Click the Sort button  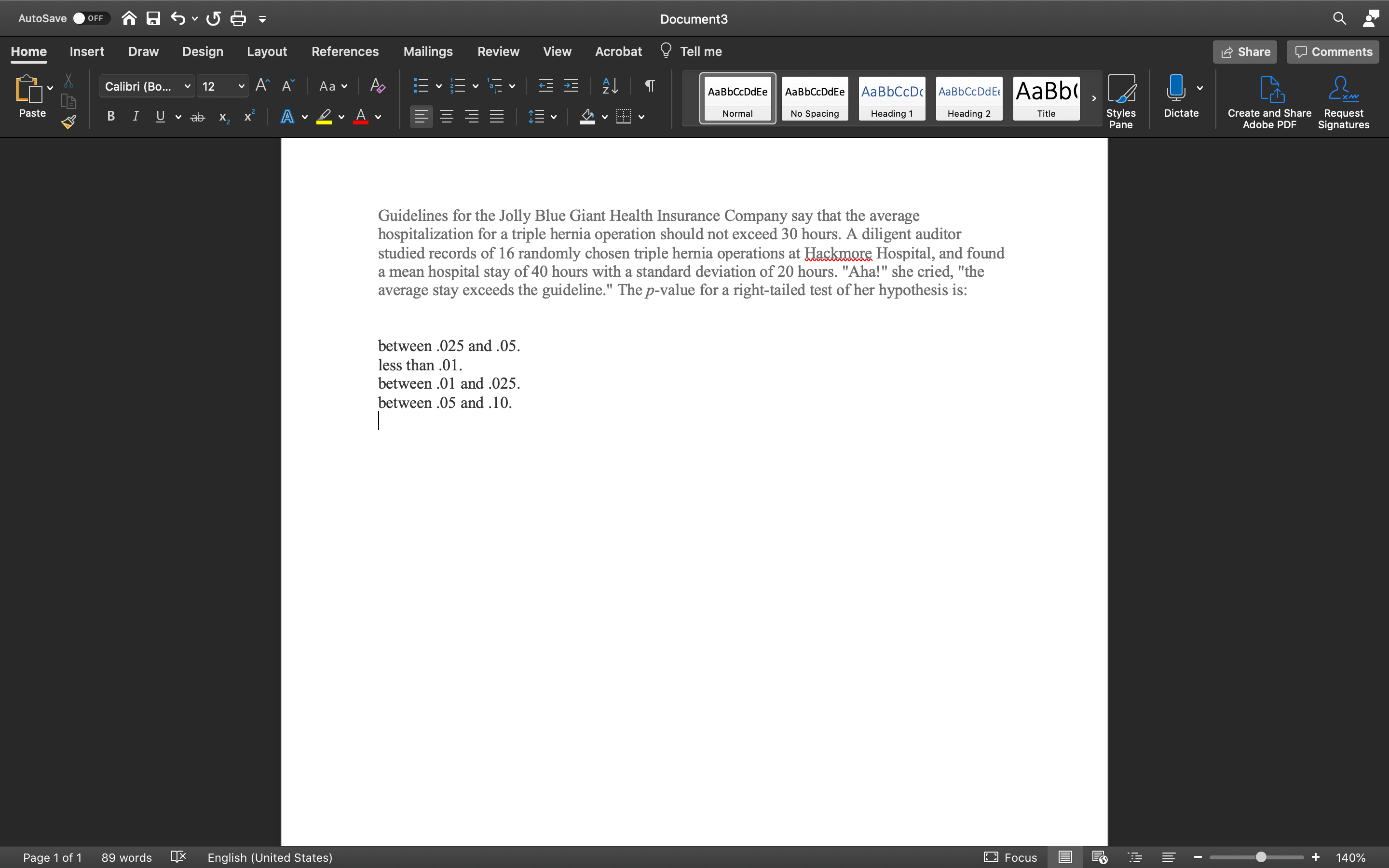(610, 85)
